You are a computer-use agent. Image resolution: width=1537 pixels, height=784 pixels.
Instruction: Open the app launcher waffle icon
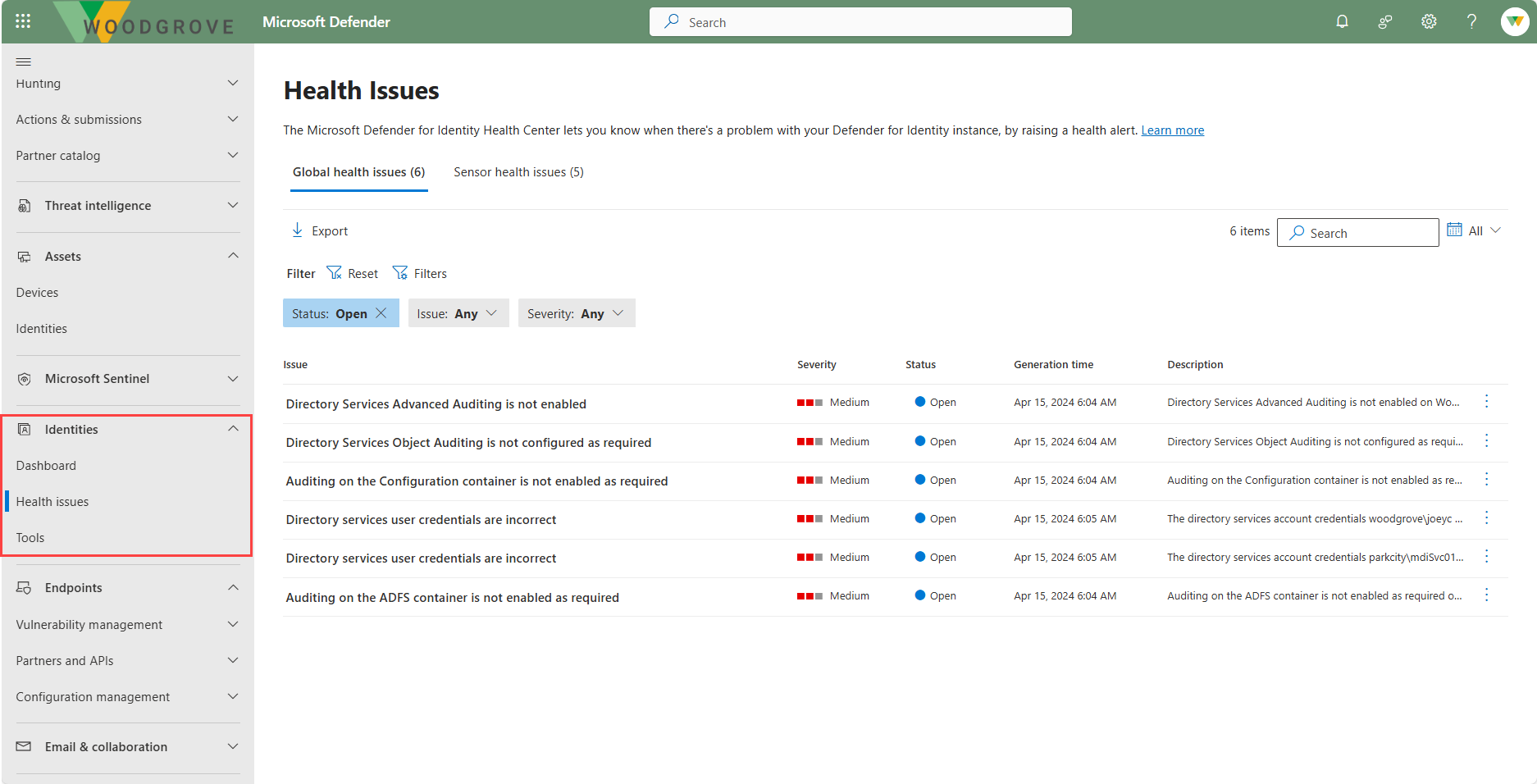[x=23, y=21]
